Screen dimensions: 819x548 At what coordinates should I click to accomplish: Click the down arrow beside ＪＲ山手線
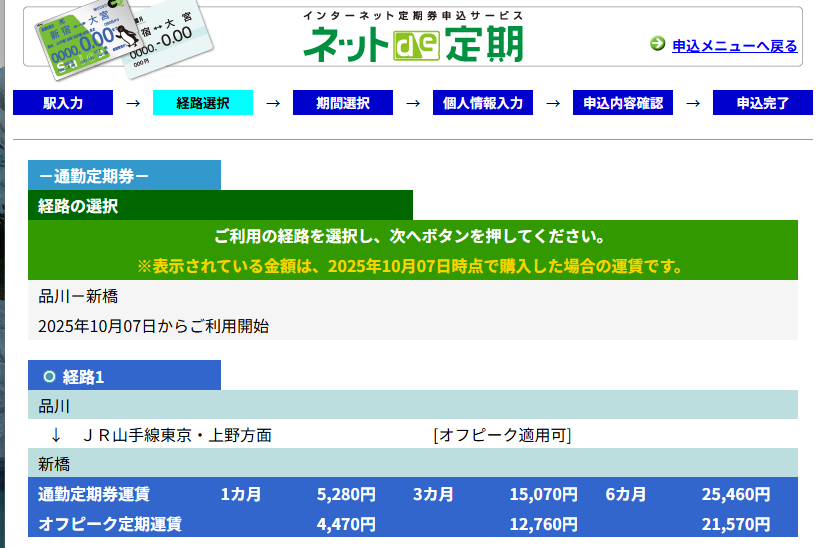pyautogui.click(x=56, y=435)
